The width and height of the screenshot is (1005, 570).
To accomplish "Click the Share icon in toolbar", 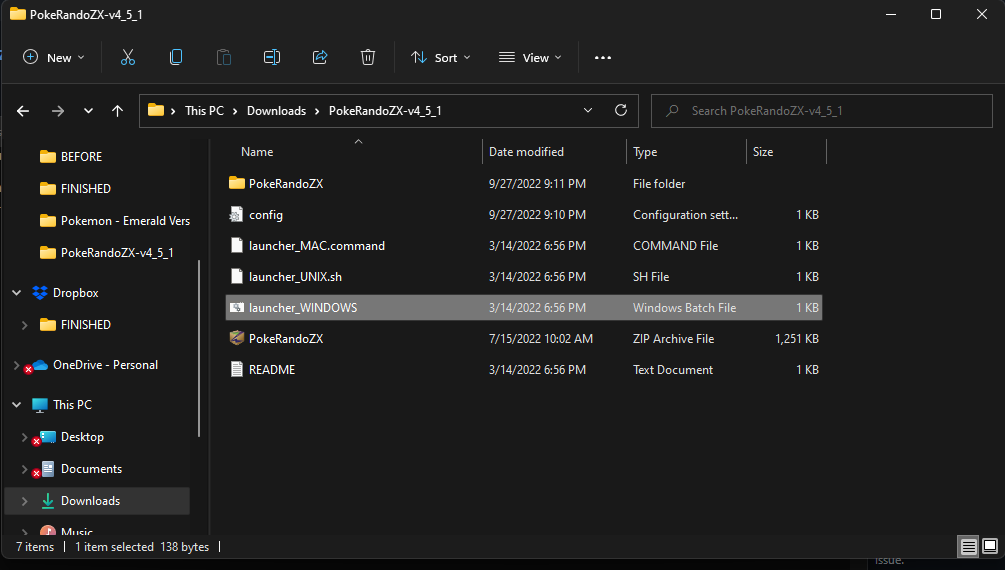I will (320, 58).
